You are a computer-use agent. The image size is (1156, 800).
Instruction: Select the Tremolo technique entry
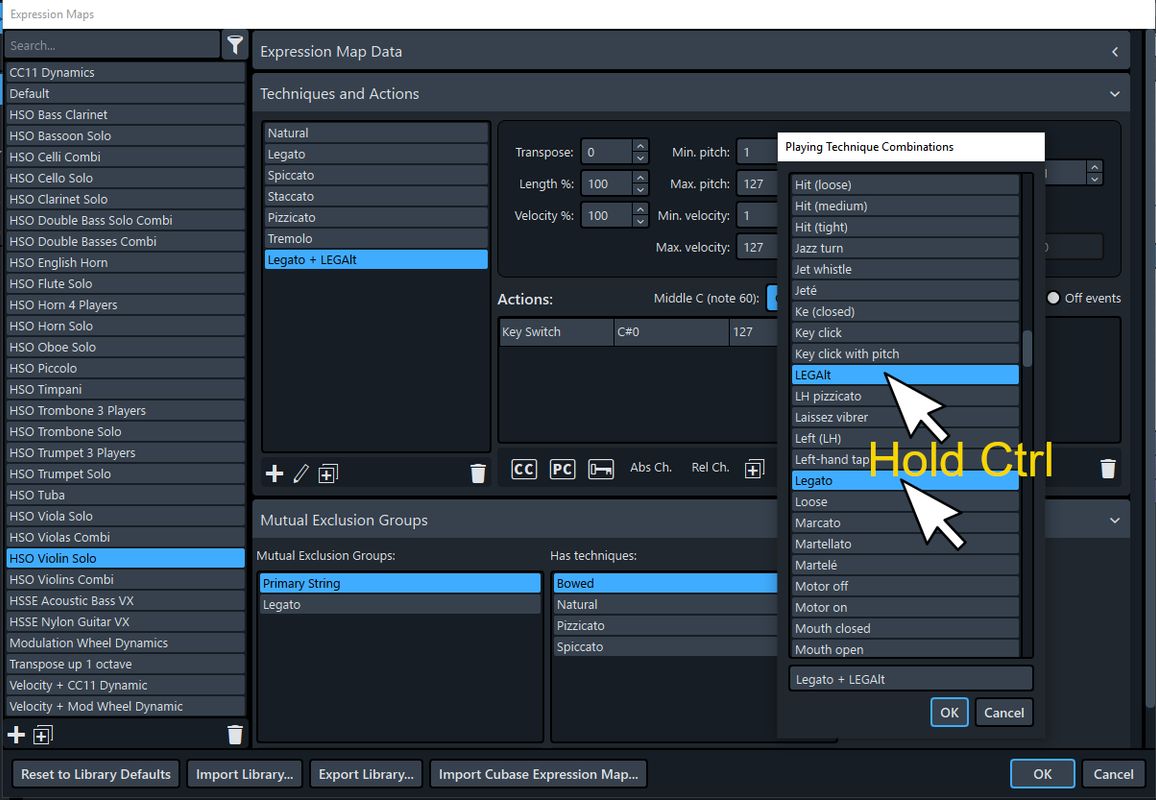pos(376,238)
